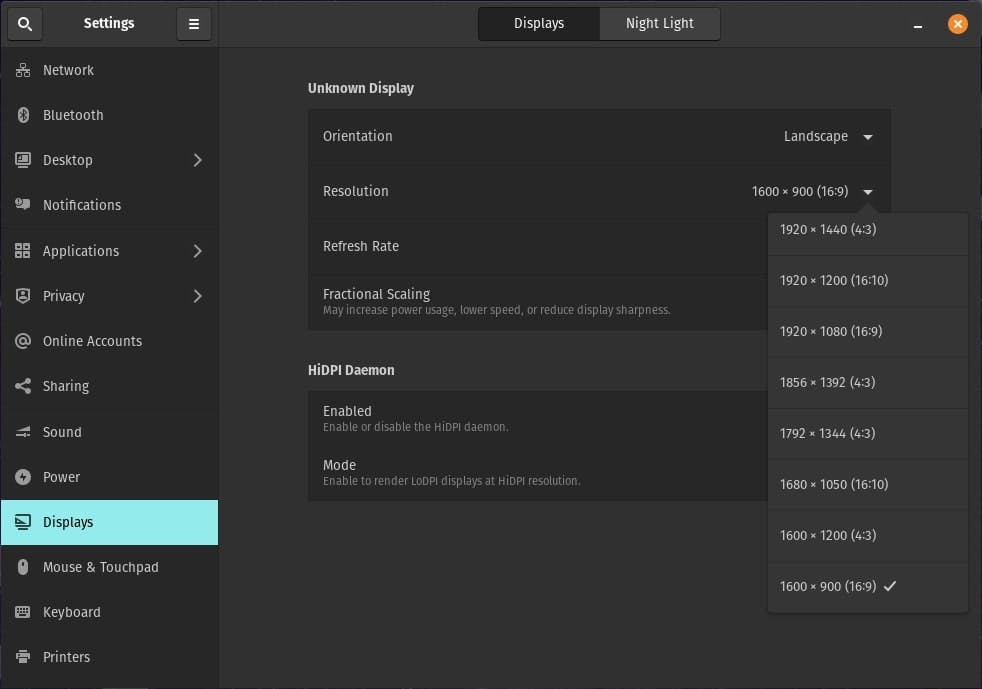
Task: Expand the Privacy submenu chevron
Action: coord(197,296)
